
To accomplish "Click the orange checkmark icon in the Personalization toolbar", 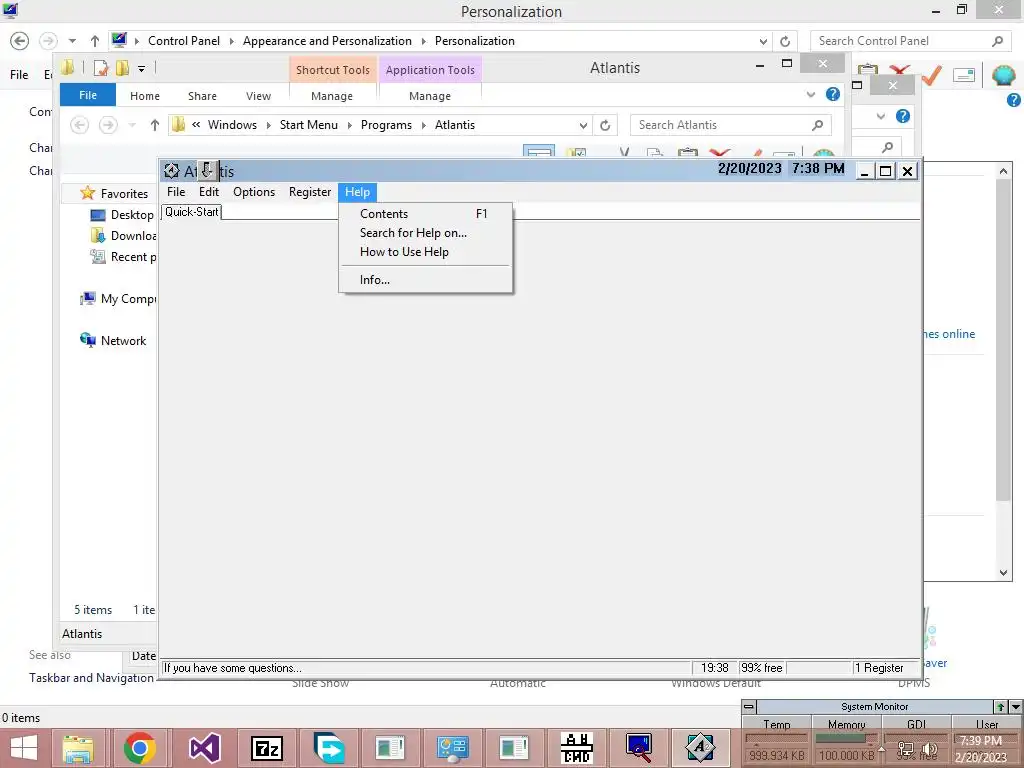I will (x=931, y=75).
